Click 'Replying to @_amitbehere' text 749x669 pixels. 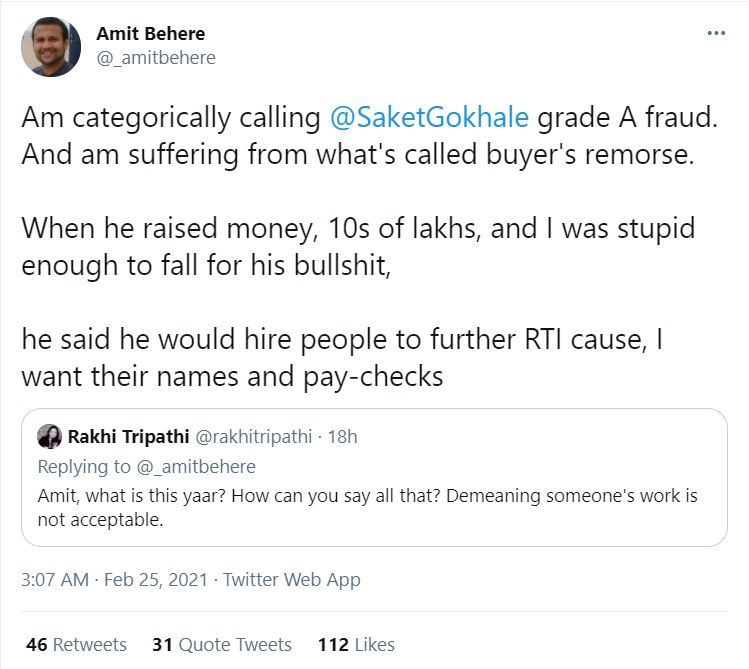(x=146, y=466)
